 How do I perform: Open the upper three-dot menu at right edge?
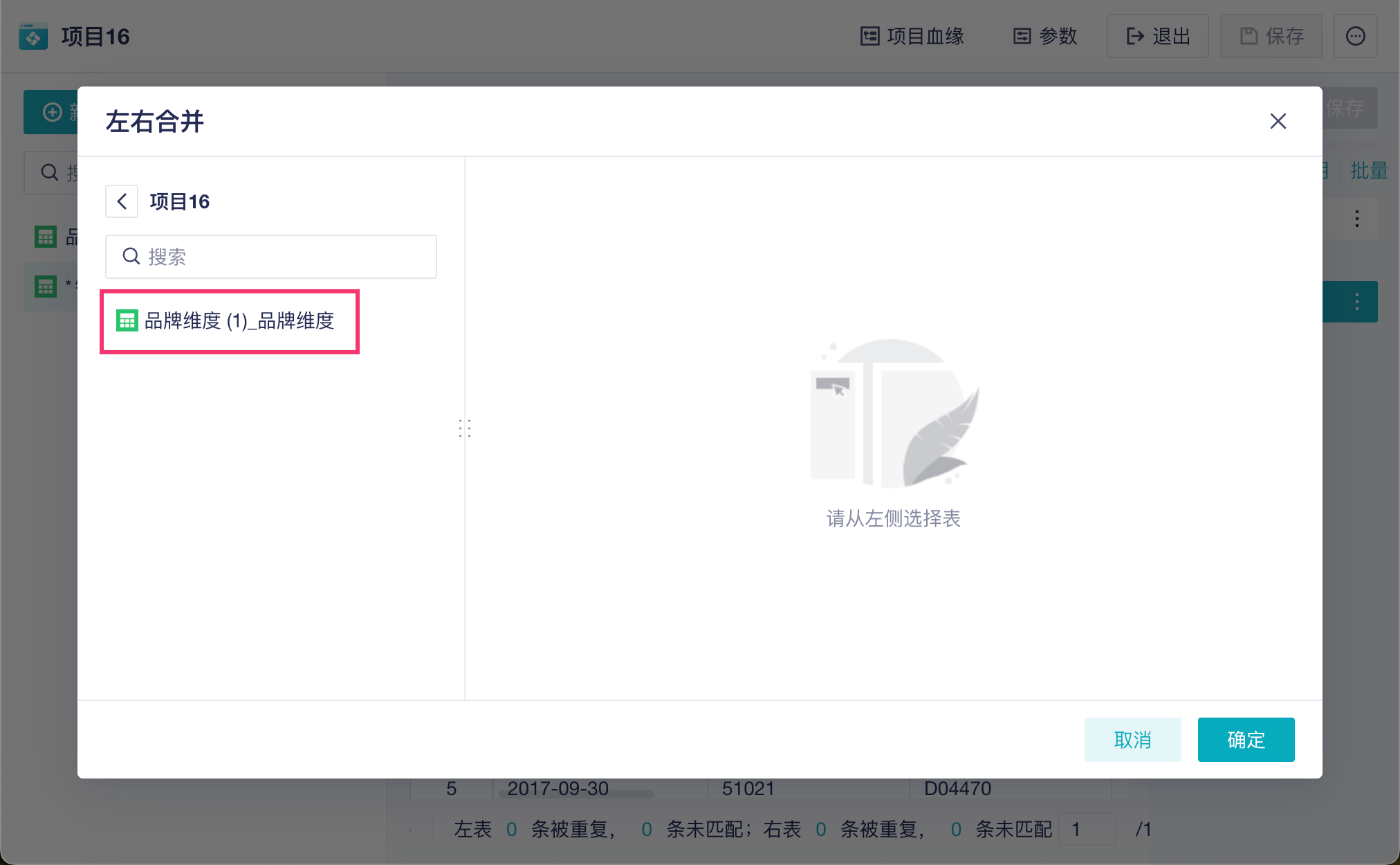coord(1356,219)
